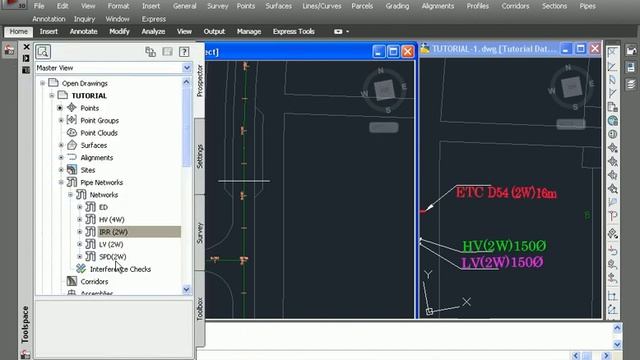Click the HV (4W) pipe network icon
This screenshot has height=360, width=640.
click(x=90, y=219)
